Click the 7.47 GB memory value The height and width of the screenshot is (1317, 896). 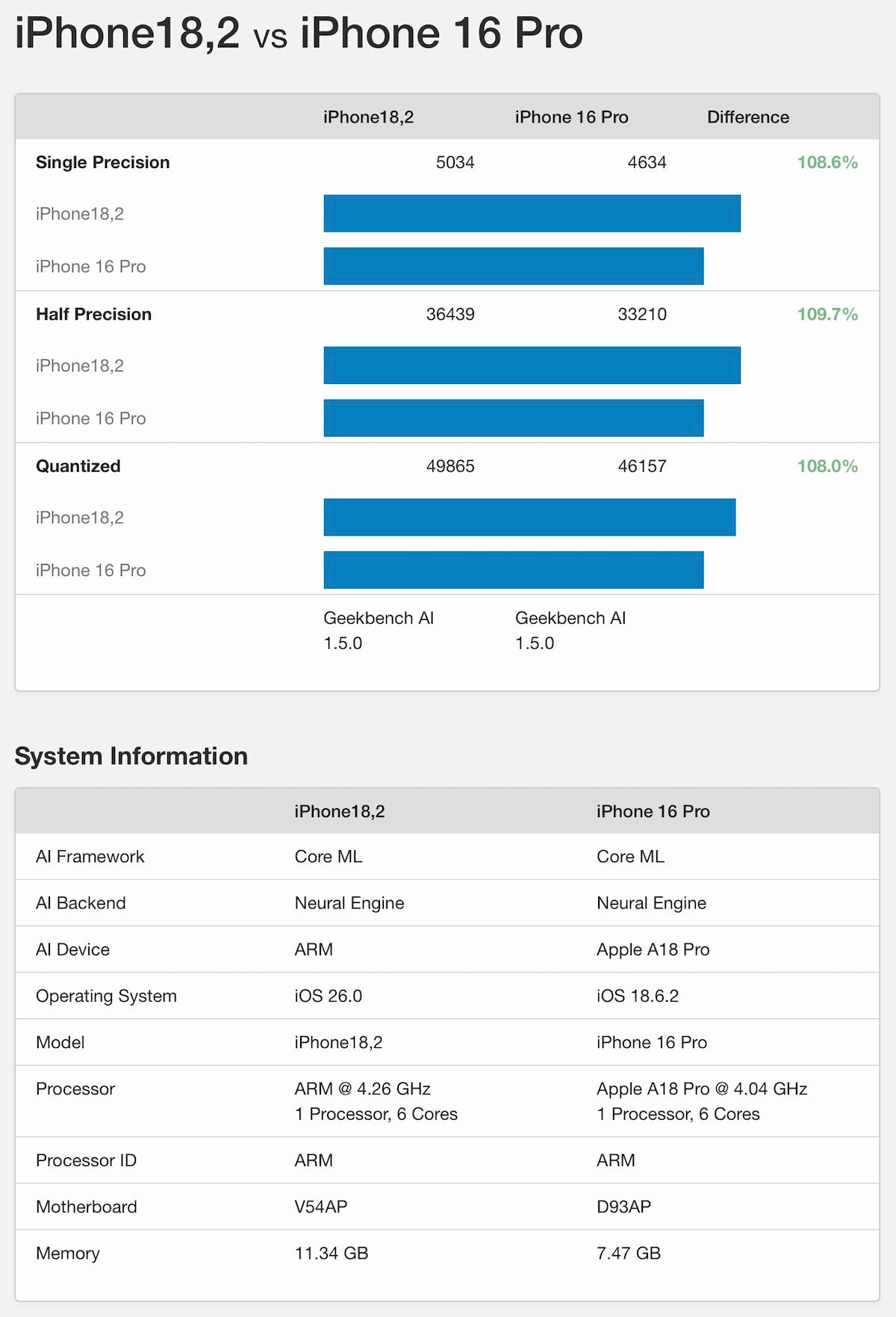[x=629, y=1253]
